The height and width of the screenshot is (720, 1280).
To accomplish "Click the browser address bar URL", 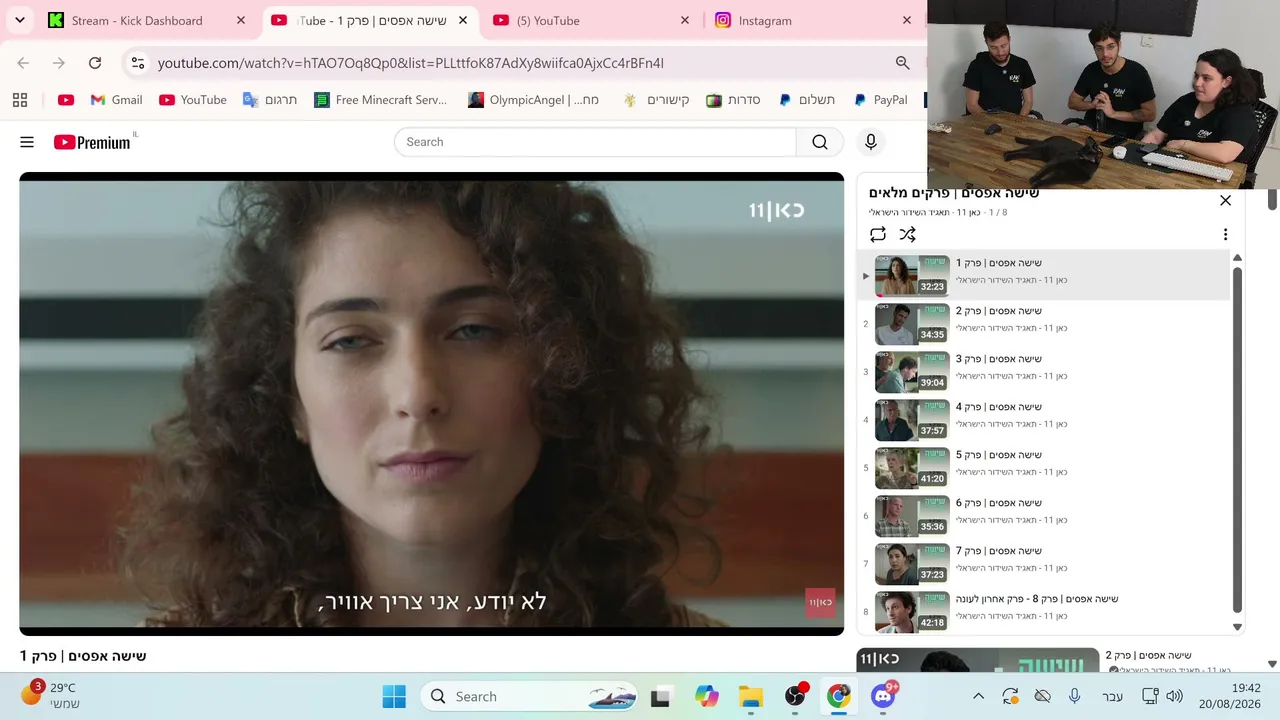I will click(411, 63).
